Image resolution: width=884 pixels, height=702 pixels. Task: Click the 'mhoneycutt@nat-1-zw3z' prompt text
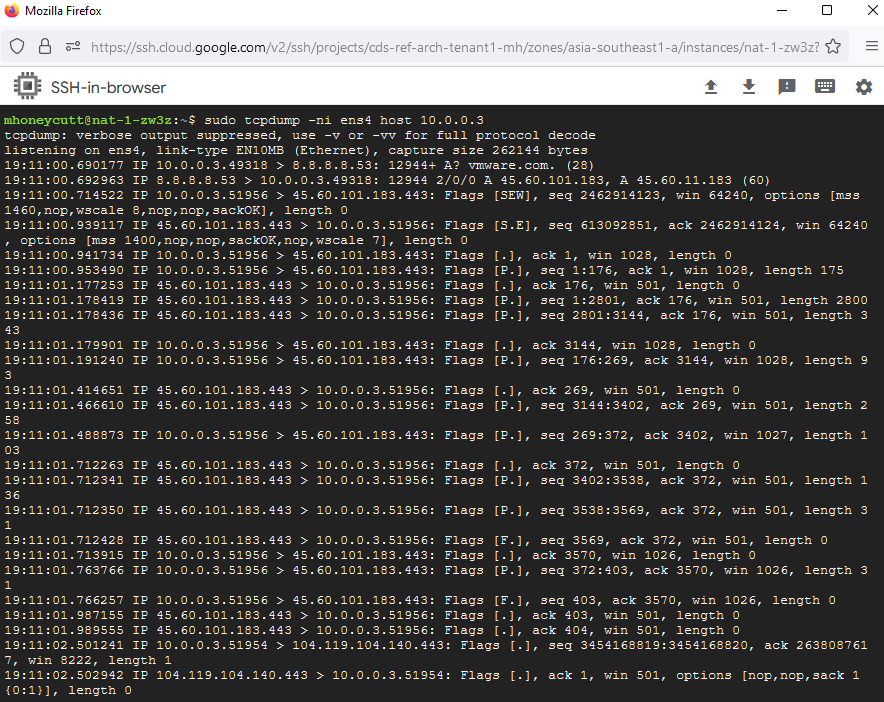(87, 120)
